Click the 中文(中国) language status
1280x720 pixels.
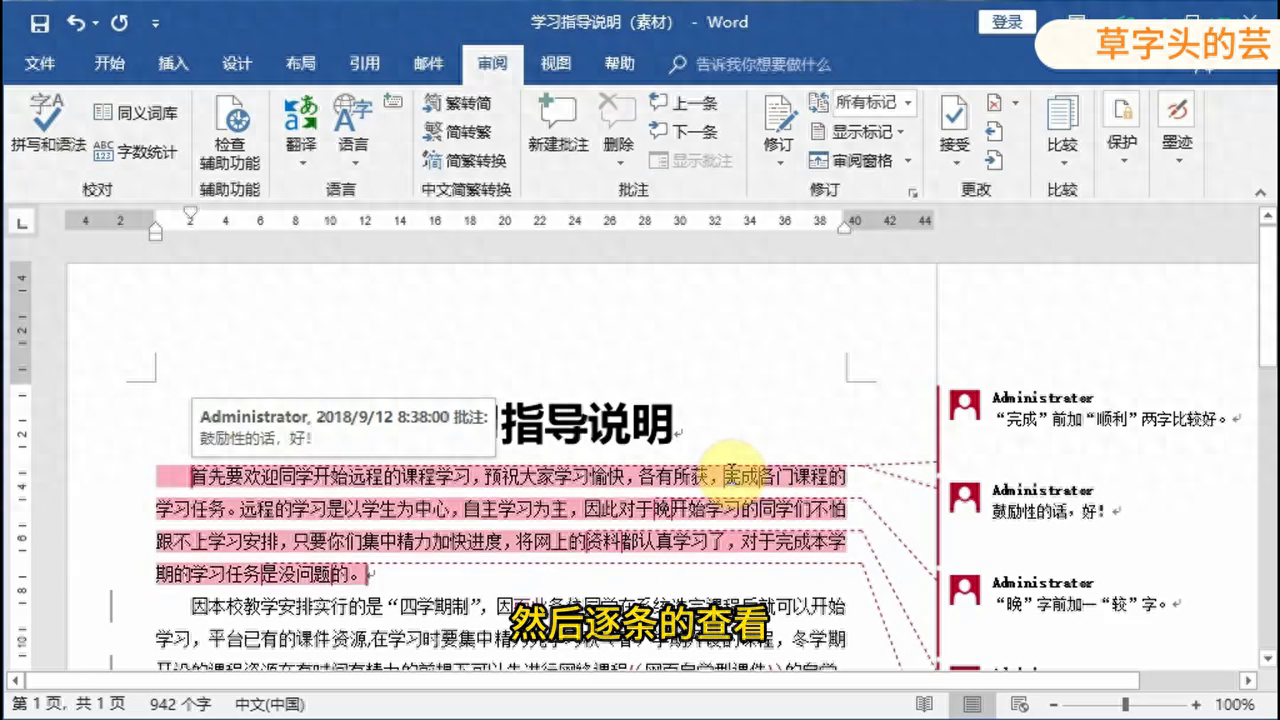point(270,704)
